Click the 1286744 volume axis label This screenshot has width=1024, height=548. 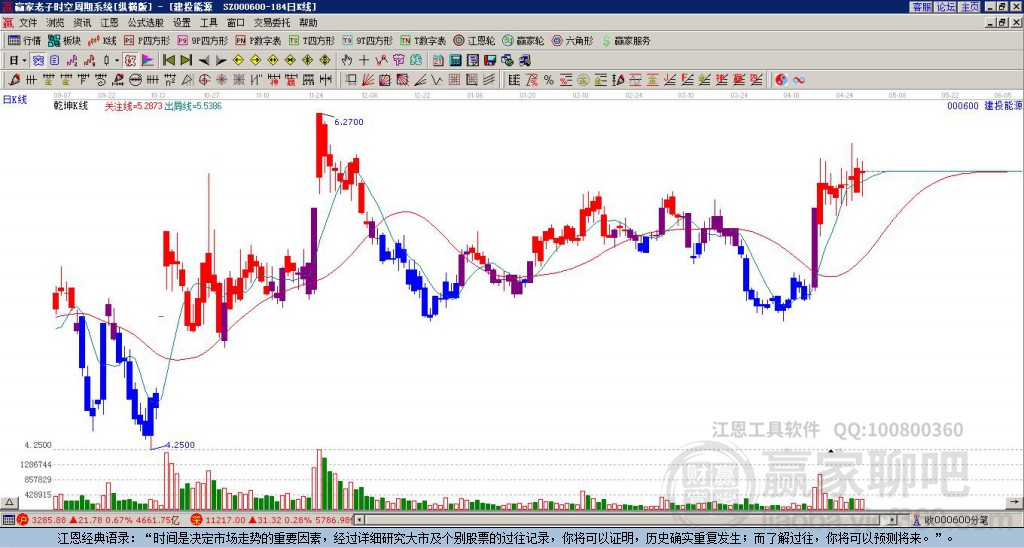37,465
